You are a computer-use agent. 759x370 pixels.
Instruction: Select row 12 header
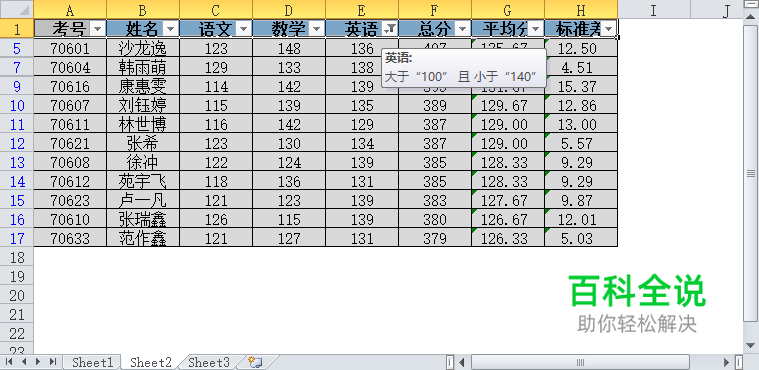[17, 143]
